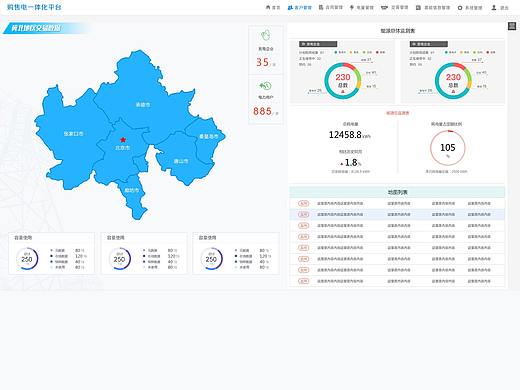Click the contract management document icon

[x=321, y=7]
